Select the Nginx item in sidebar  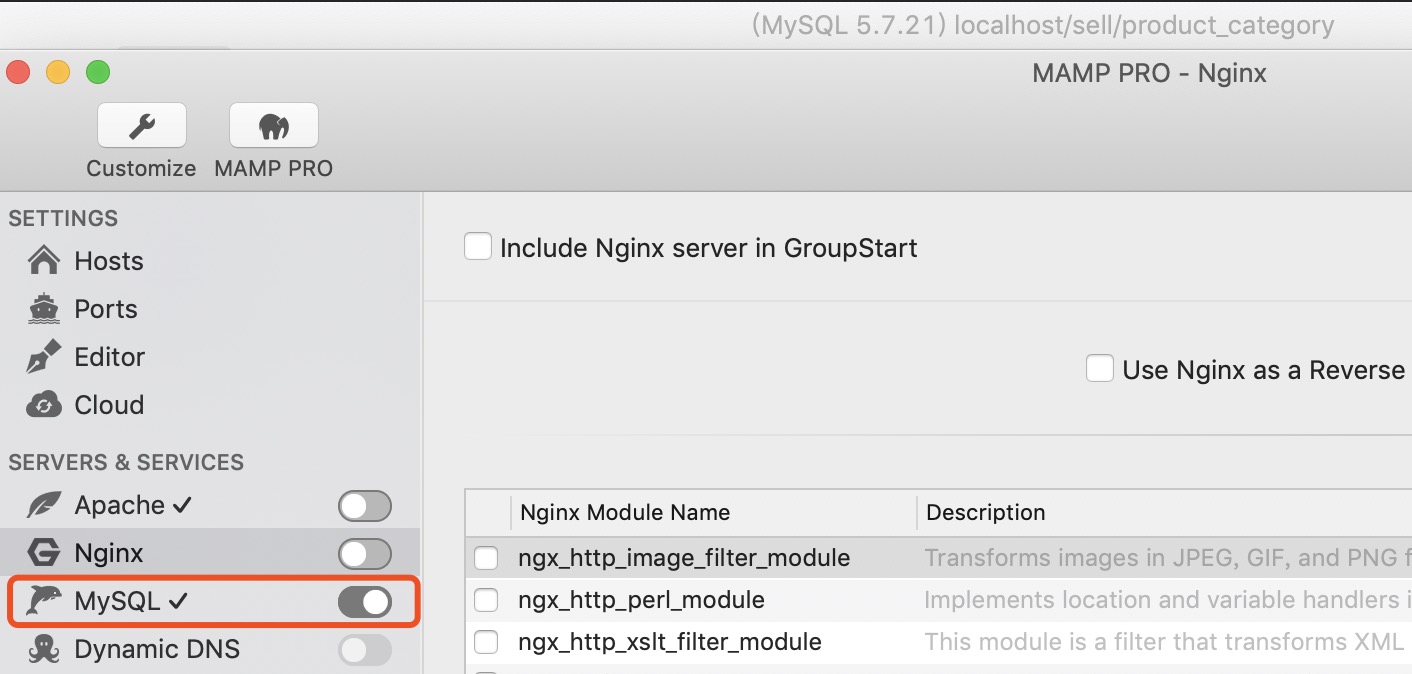(x=109, y=553)
